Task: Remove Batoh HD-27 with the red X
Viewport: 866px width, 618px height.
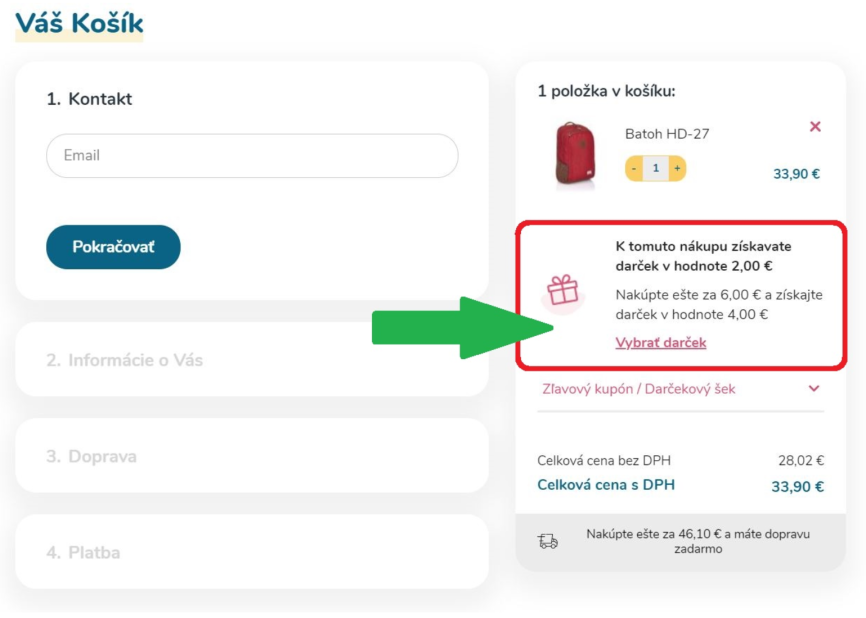Action: tap(815, 126)
